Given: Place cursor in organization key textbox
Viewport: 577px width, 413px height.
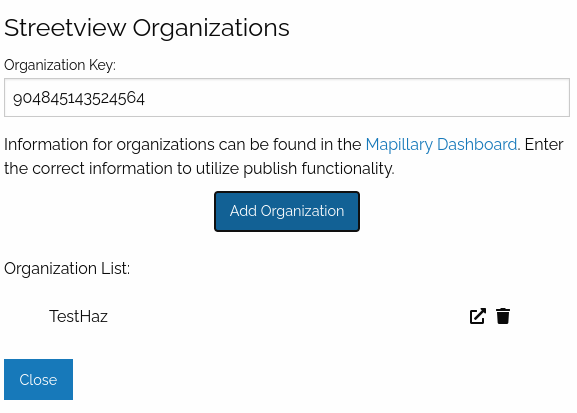Looking at the screenshot, I should point(287,98).
